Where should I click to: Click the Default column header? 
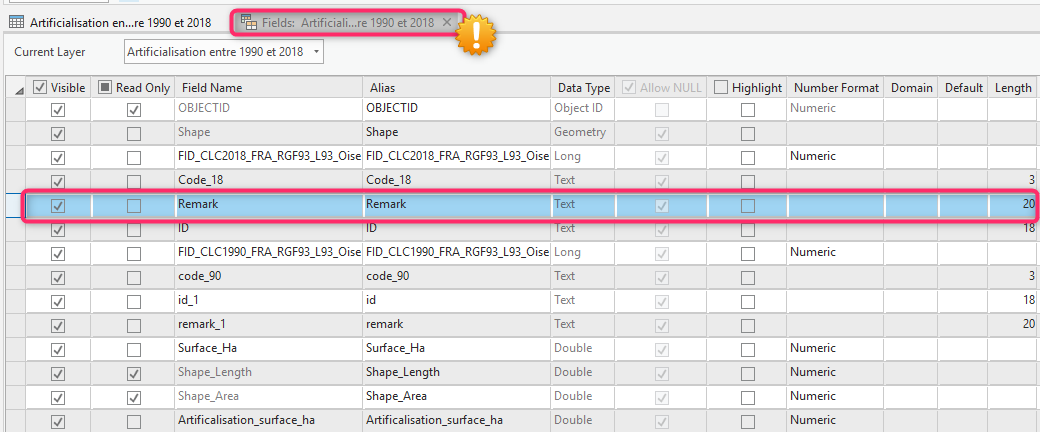click(x=964, y=88)
